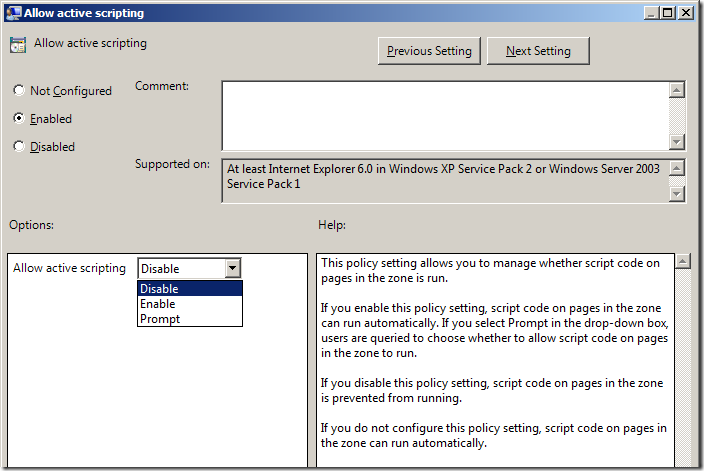Go to Previous Setting
704x471 pixels.
pos(429,51)
